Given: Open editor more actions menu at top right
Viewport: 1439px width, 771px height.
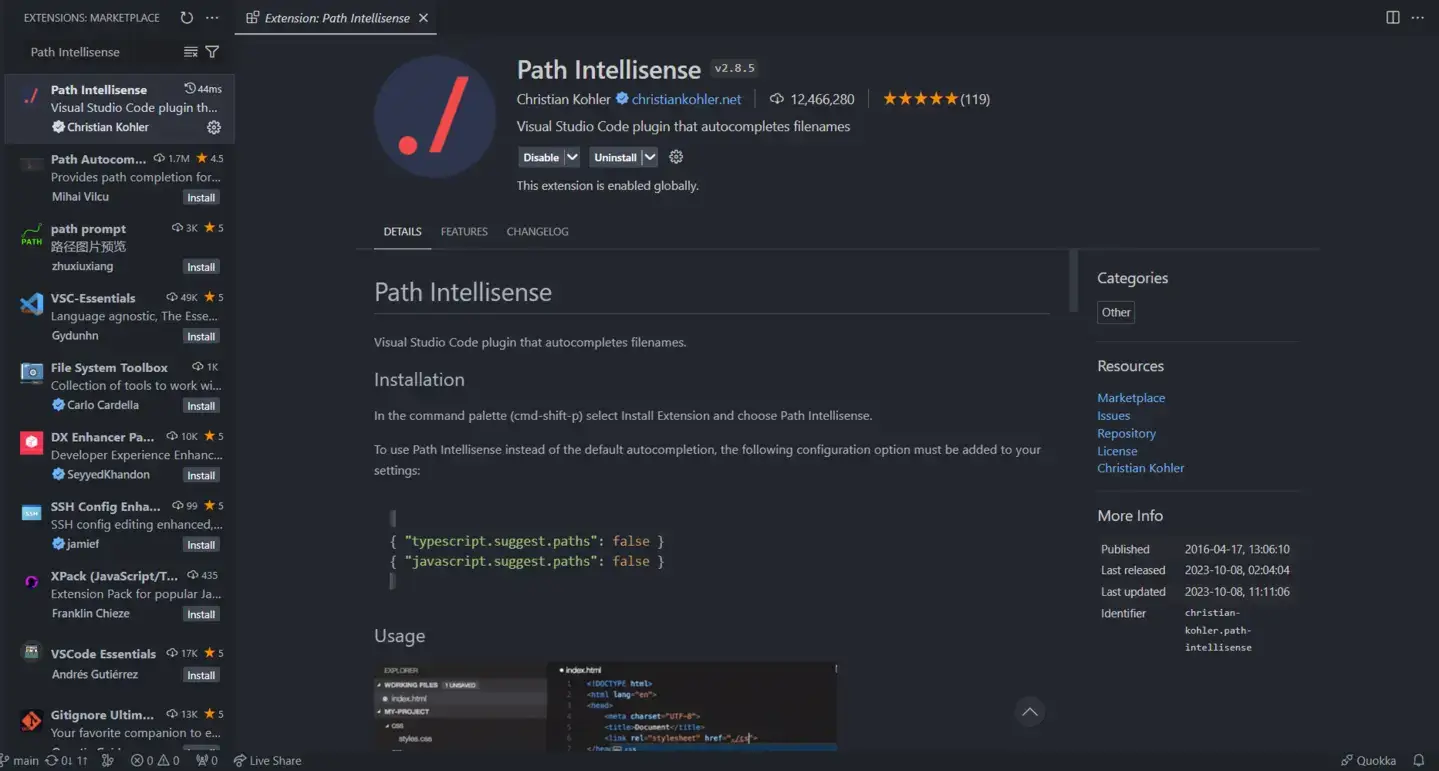Looking at the screenshot, I should click(x=1418, y=17).
